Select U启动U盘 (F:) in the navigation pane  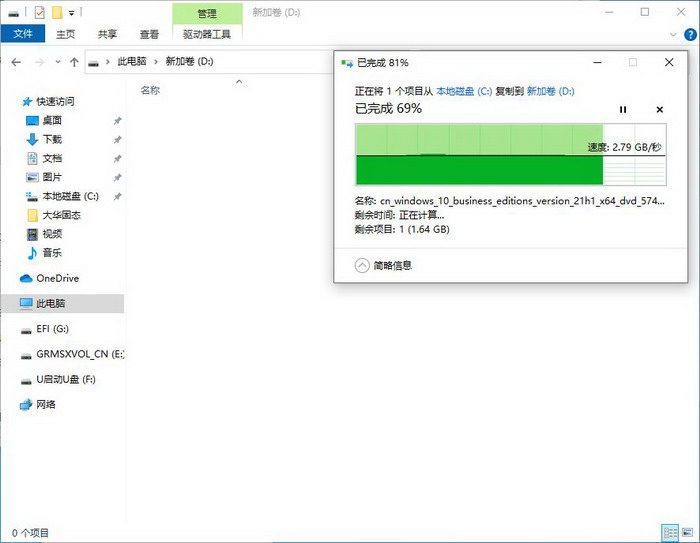65,380
